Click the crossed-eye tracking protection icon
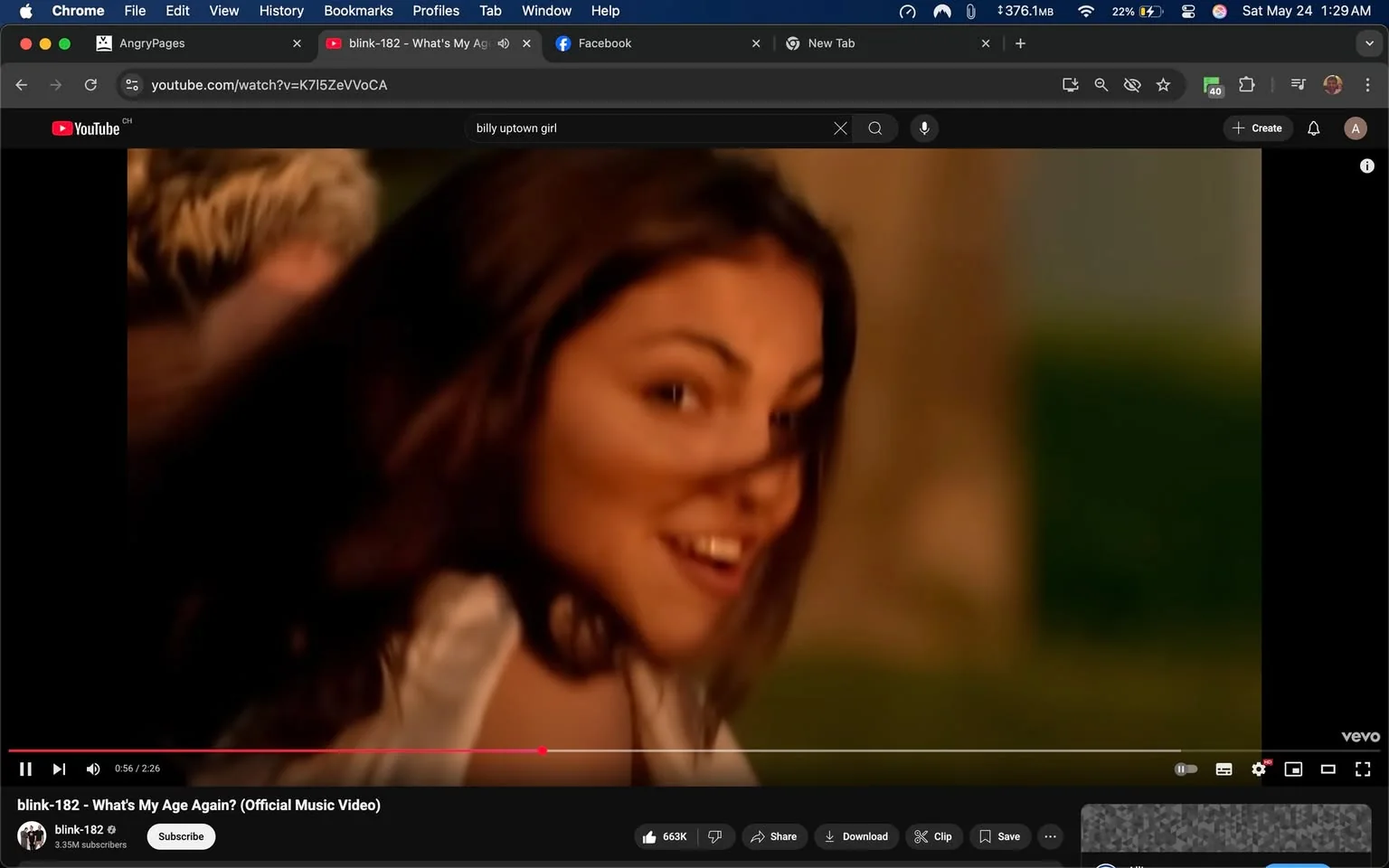This screenshot has height=868, width=1389. [1131, 85]
